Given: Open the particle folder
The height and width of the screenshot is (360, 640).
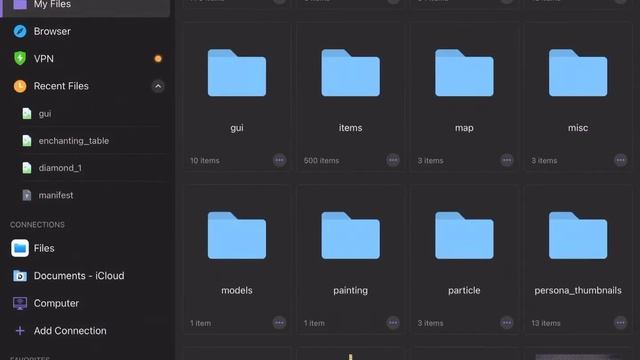Looking at the screenshot, I should coord(464,259).
